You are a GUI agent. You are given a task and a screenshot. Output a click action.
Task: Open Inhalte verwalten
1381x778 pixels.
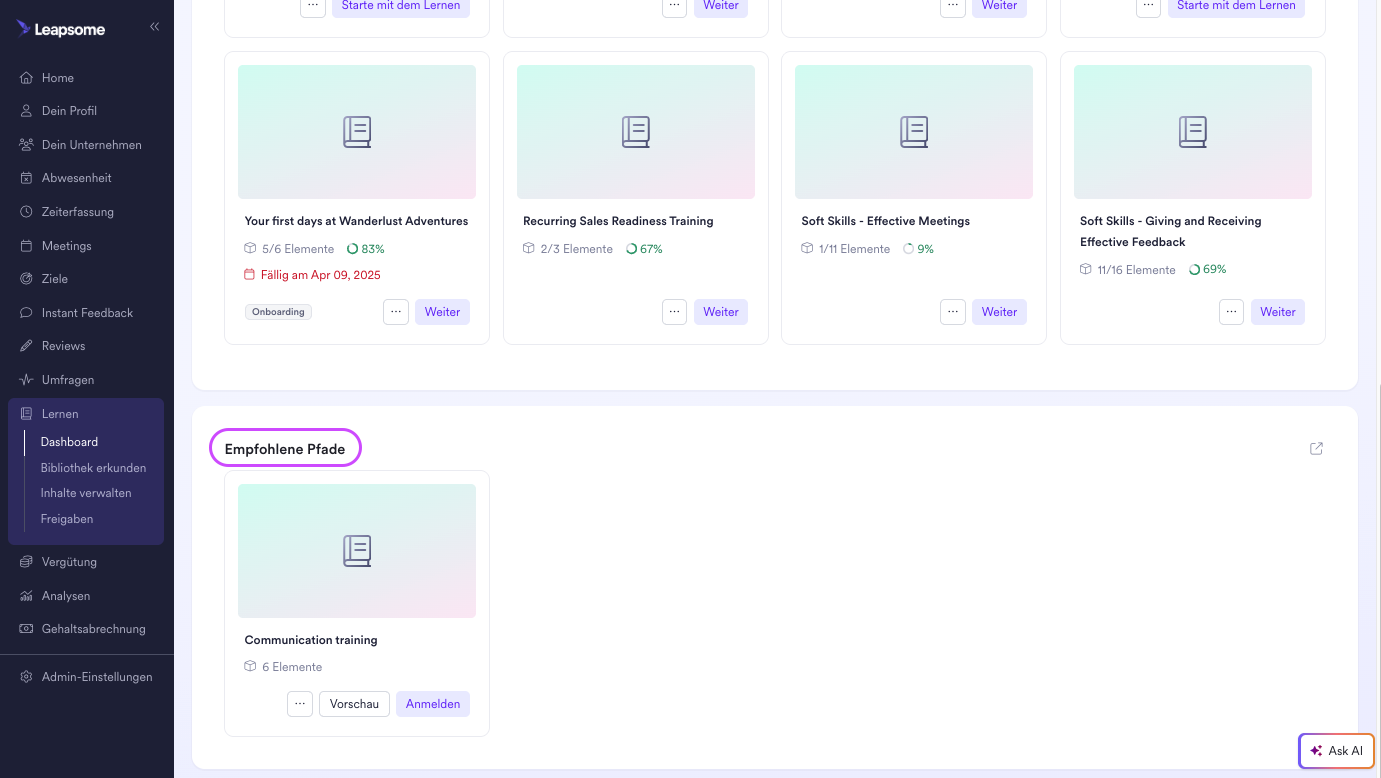86,493
